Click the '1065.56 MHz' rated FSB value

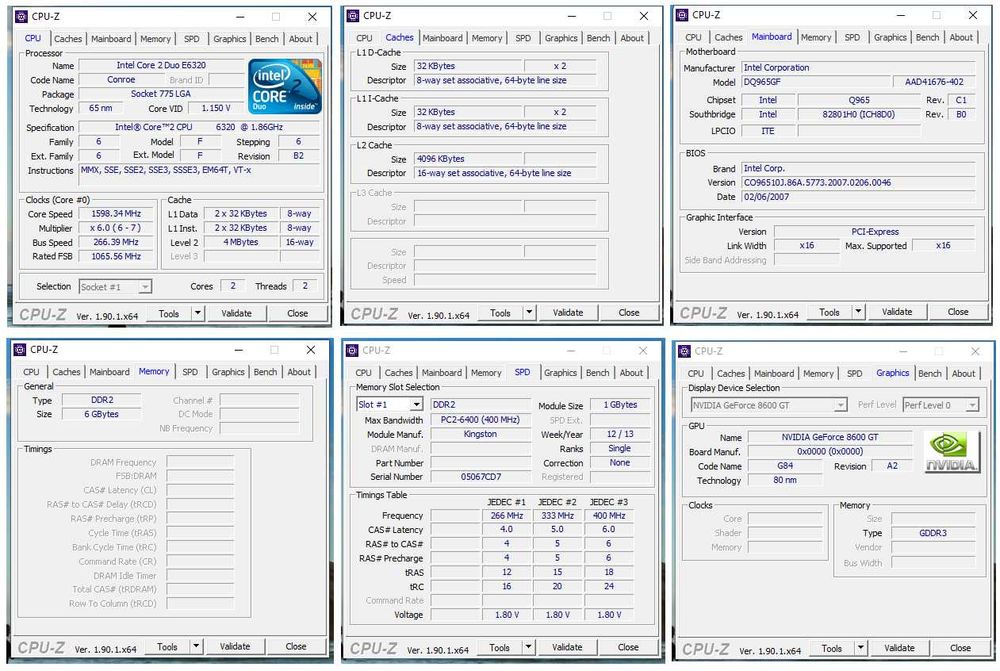point(116,256)
